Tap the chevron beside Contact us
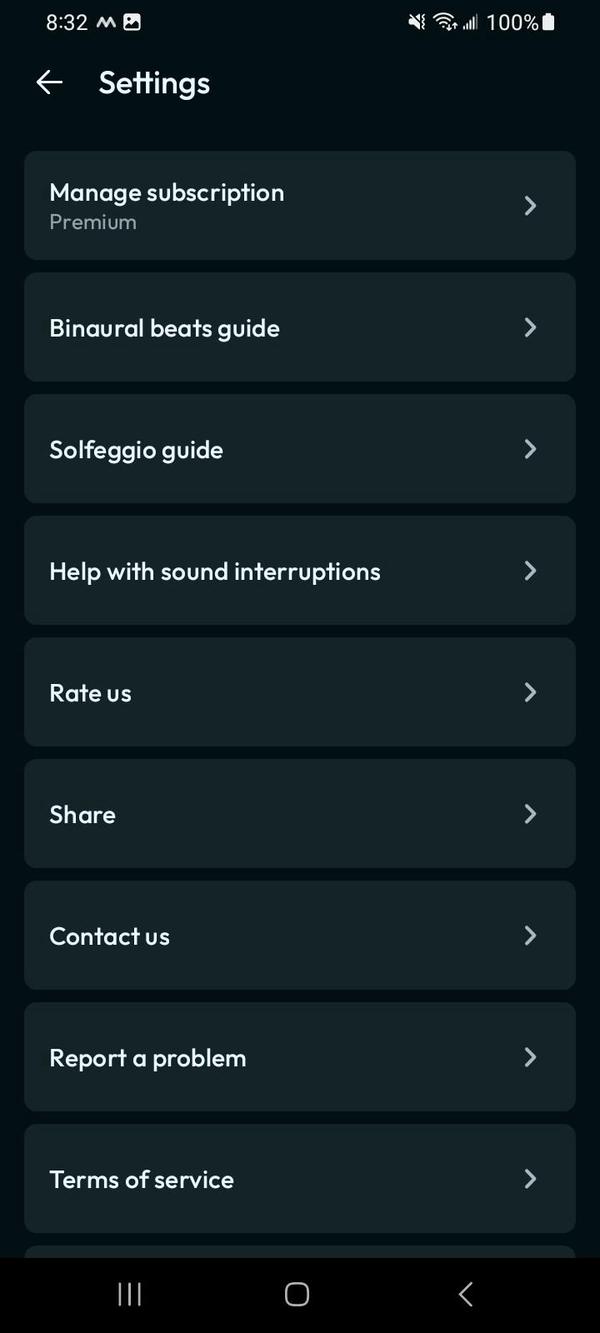This screenshot has width=600, height=1333. coord(530,936)
